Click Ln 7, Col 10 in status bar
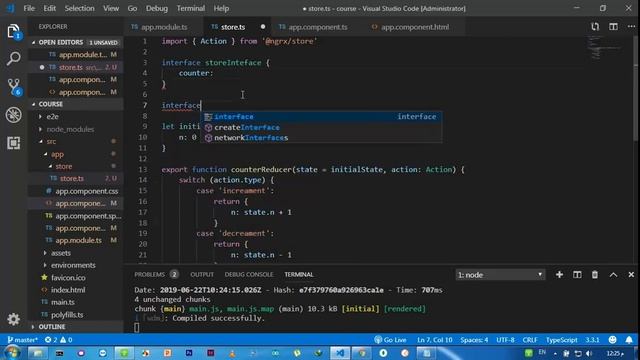Image resolution: width=640 pixels, height=360 pixels. pos(435,340)
